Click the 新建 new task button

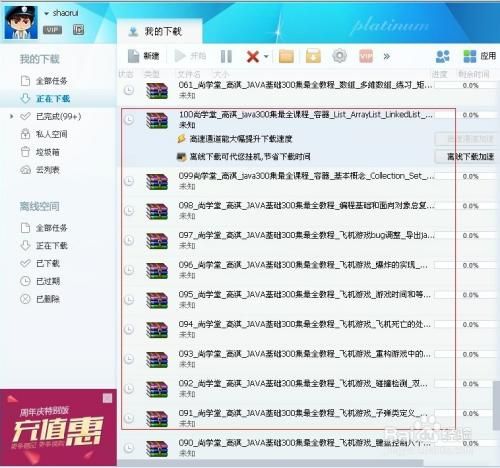[x=144, y=56]
